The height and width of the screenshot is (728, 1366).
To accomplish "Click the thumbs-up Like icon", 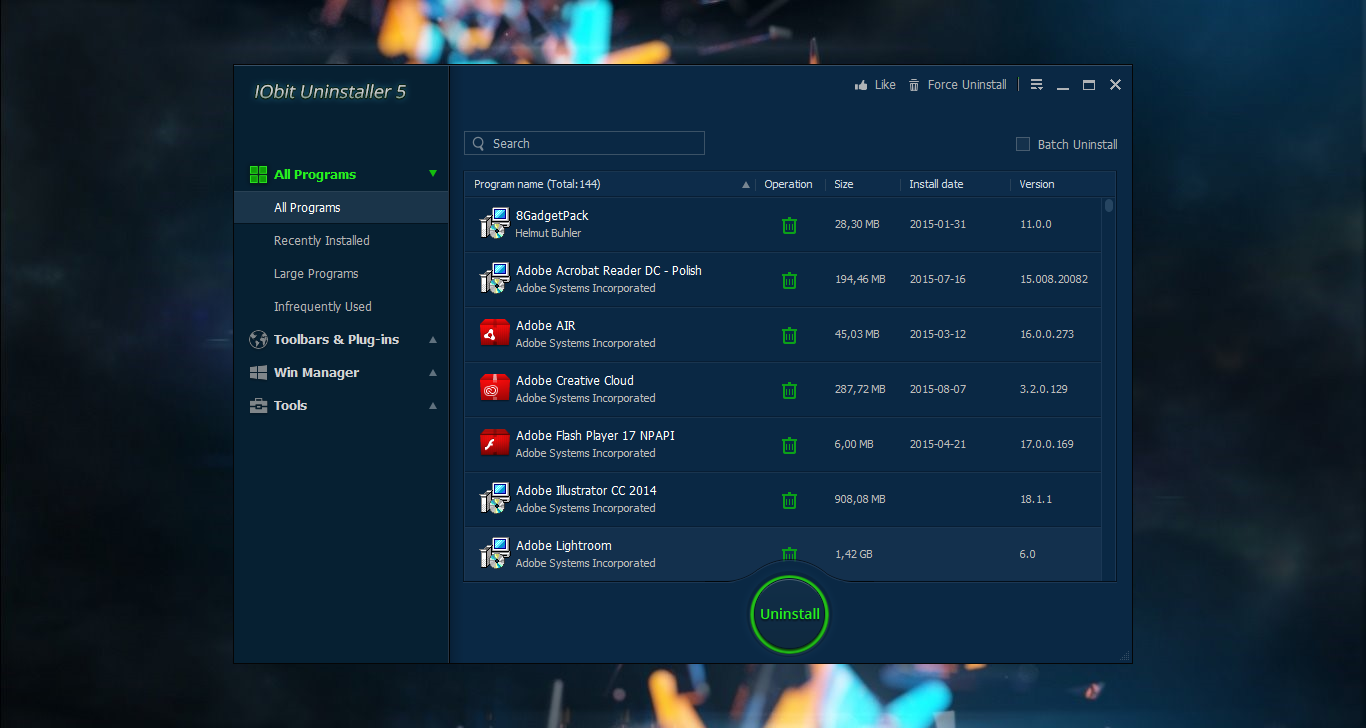I will pyautogui.click(x=861, y=85).
